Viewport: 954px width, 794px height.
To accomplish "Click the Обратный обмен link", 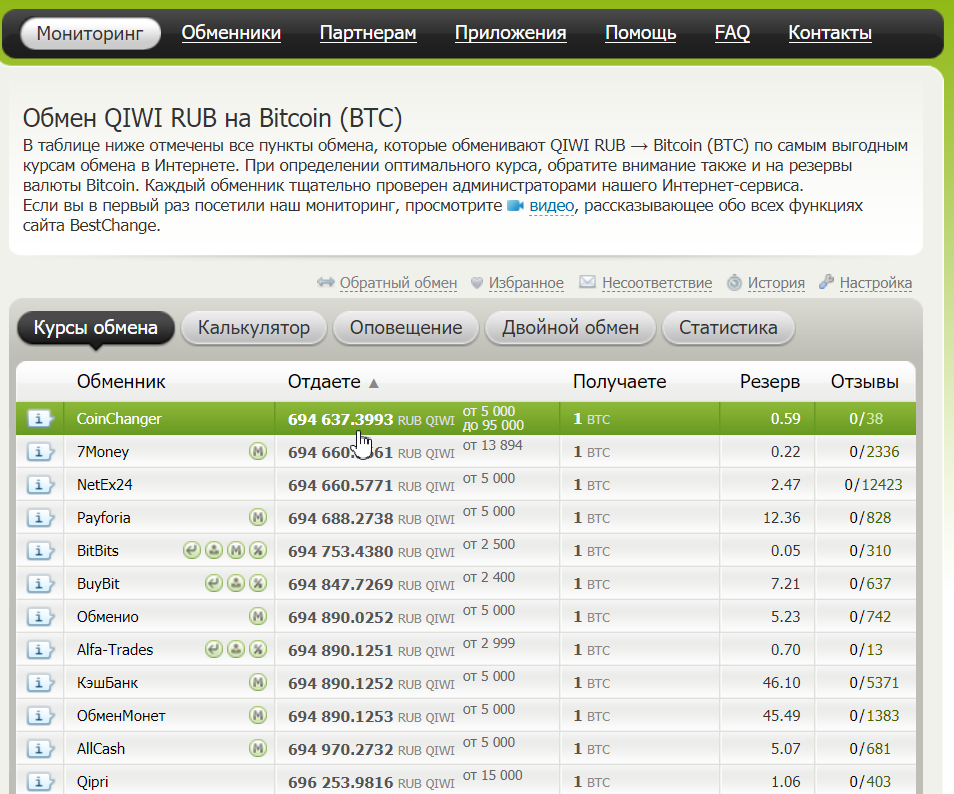I will (398, 283).
